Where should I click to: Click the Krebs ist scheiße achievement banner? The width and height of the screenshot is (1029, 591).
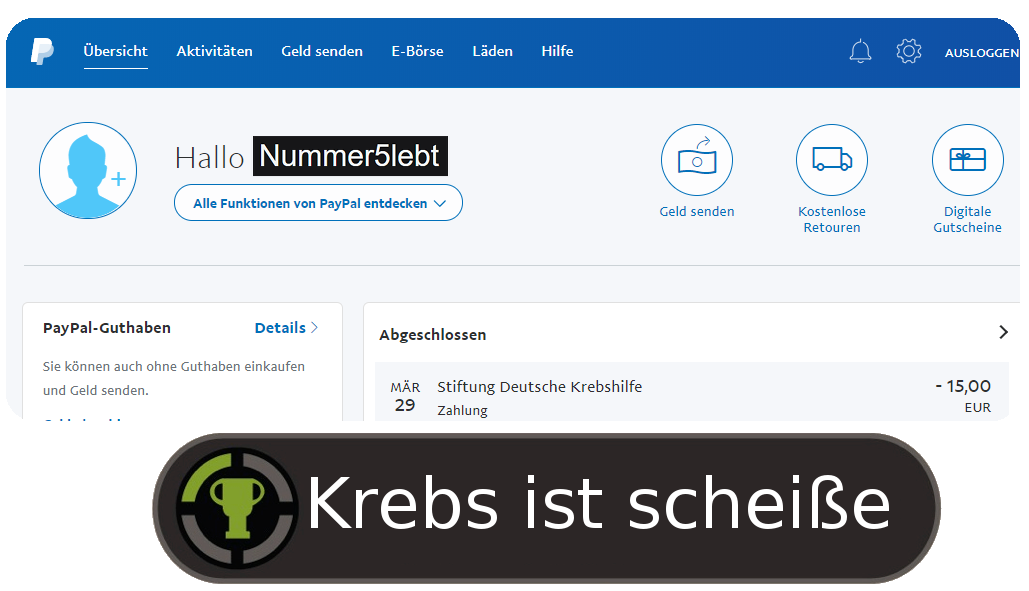click(x=546, y=508)
